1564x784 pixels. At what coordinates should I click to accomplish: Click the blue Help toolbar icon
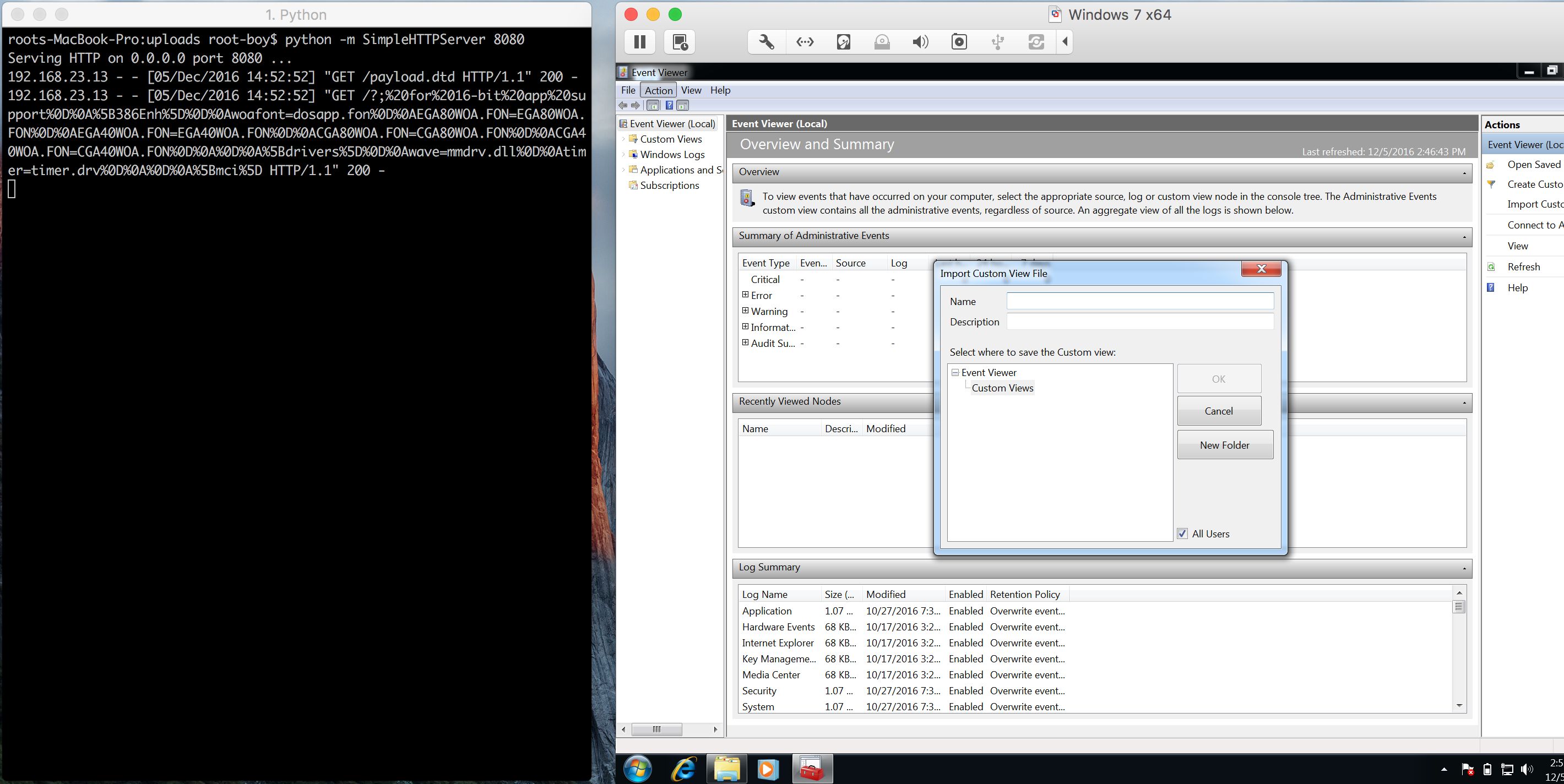669,106
